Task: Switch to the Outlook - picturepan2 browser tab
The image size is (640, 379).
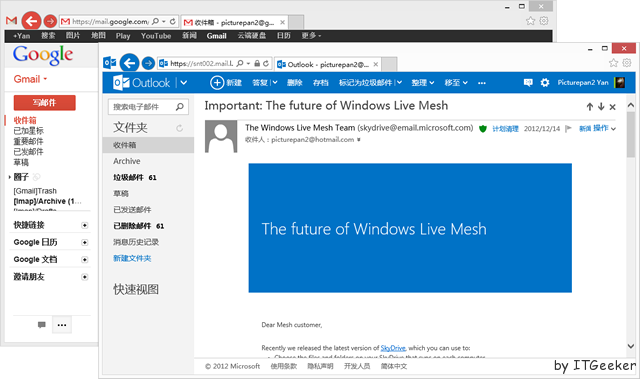Action: (x=327, y=64)
